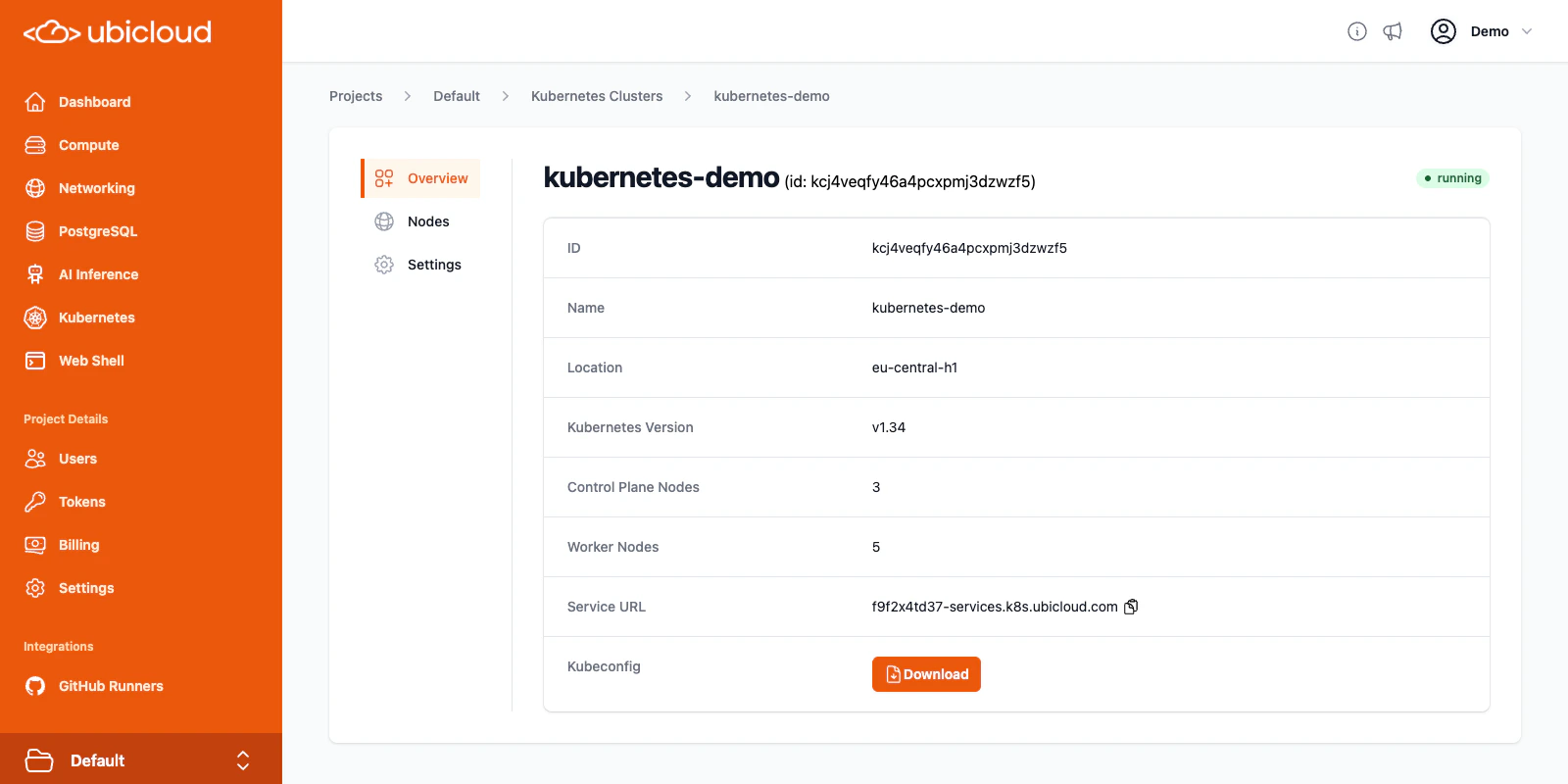Expand the Default project switcher arrows
The width and height of the screenshot is (1568, 784).
(243, 760)
